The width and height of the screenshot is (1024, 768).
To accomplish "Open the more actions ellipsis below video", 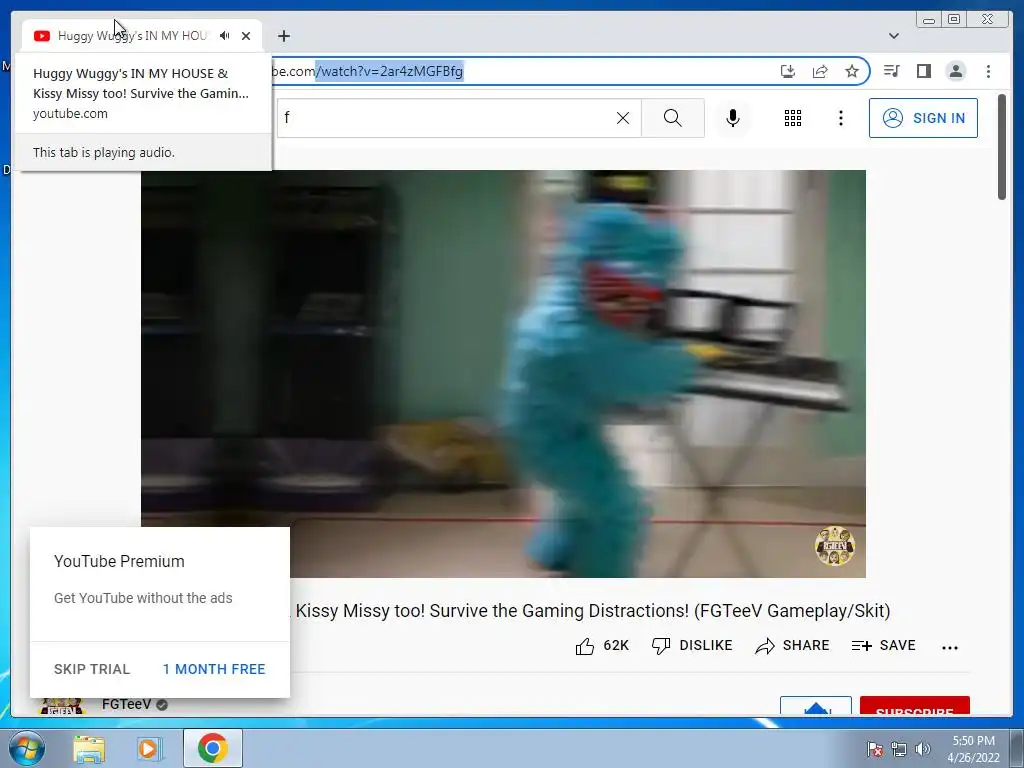I will (950, 647).
